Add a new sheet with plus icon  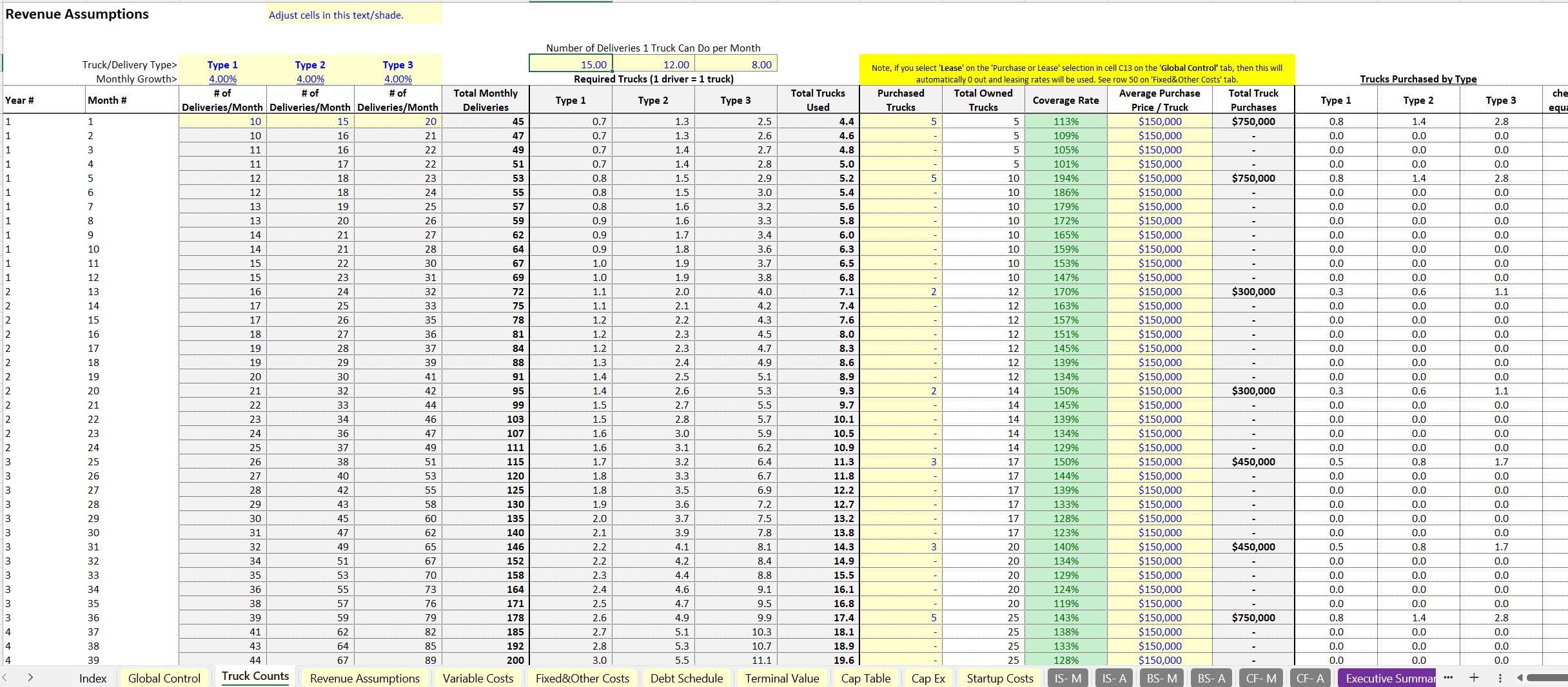click(1474, 677)
